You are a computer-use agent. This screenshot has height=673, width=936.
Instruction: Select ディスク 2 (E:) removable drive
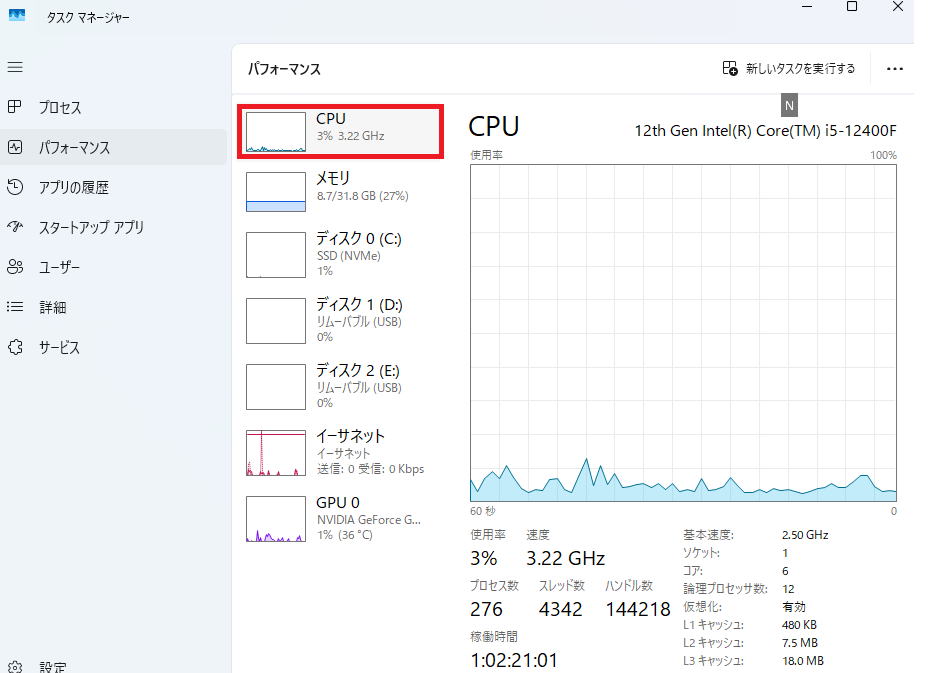(x=340, y=385)
